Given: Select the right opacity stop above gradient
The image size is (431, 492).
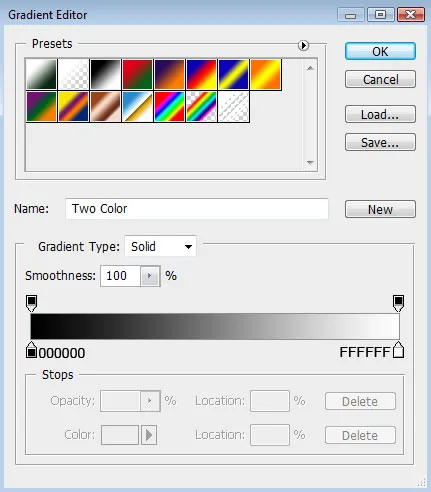Looking at the screenshot, I should coord(398,303).
